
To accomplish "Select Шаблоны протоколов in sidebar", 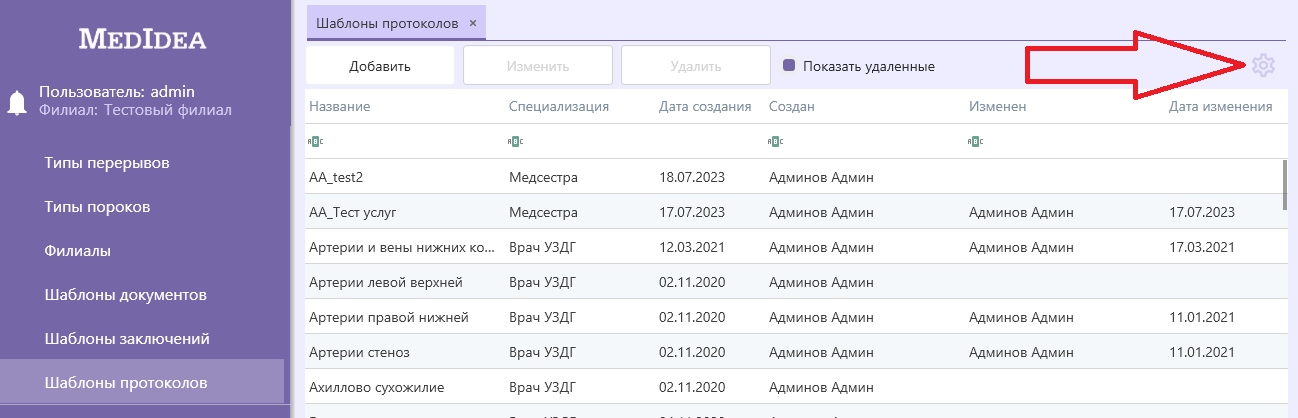I will 142,383.
